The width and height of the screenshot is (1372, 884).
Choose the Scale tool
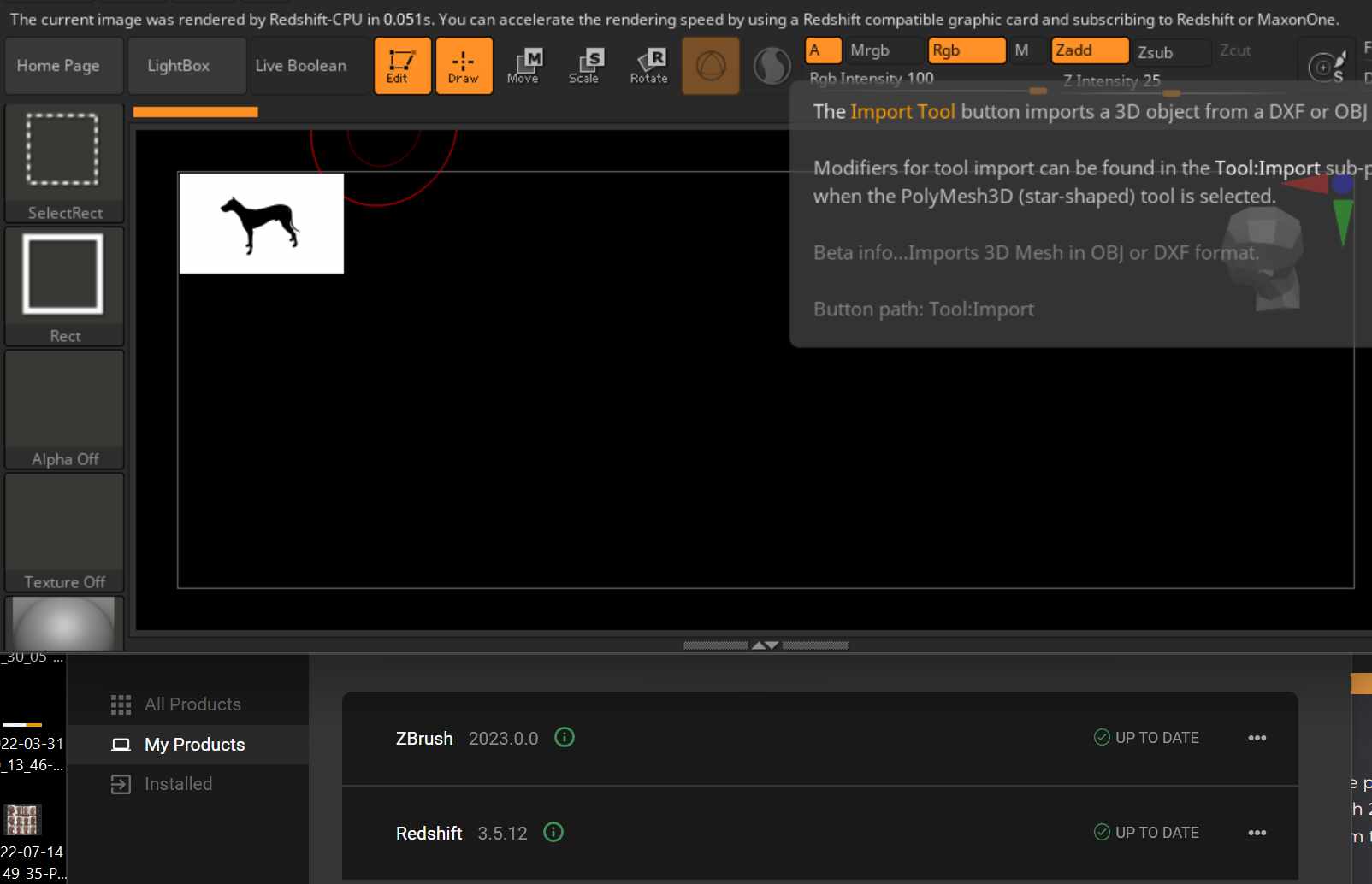coord(584,66)
